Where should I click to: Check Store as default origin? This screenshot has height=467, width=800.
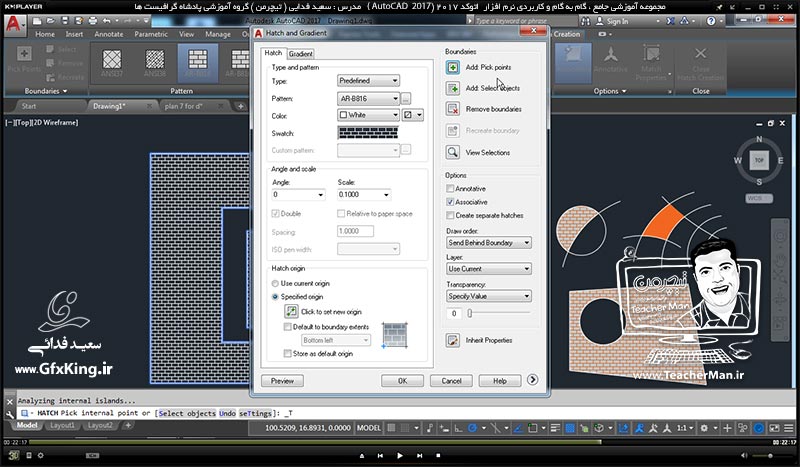pos(287,353)
